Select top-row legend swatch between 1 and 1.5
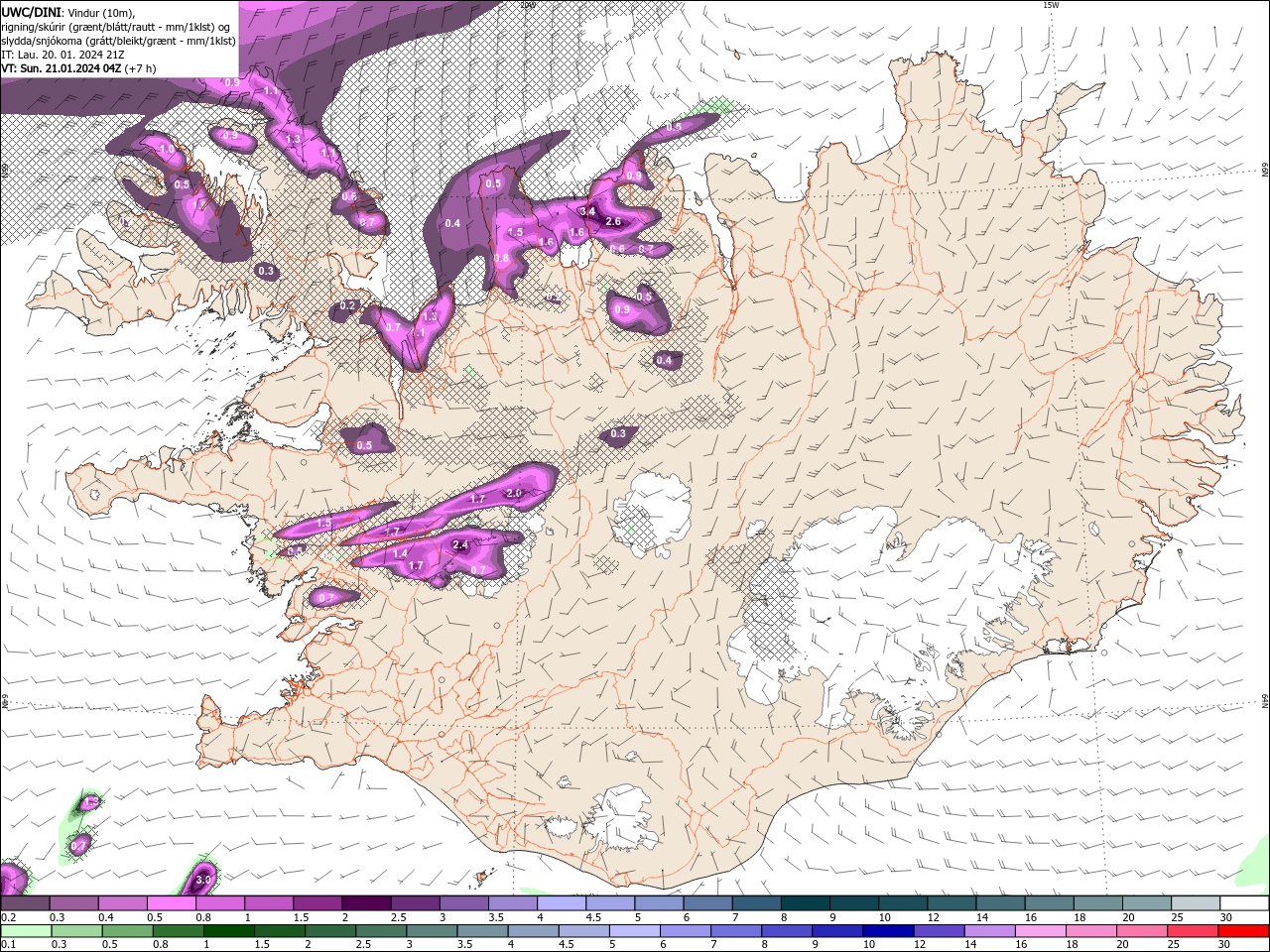Screen dimensions: 1270x952 click(268, 902)
